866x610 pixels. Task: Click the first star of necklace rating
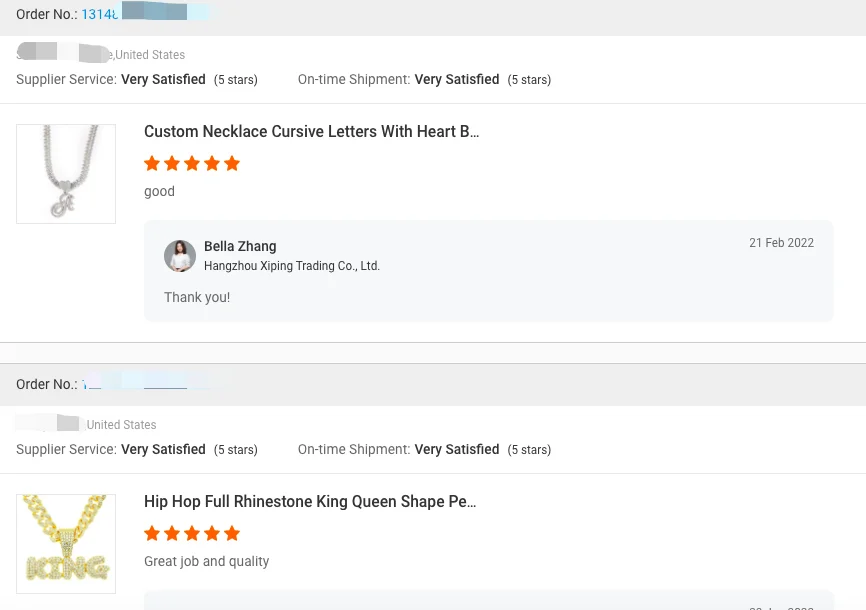[152, 164]
